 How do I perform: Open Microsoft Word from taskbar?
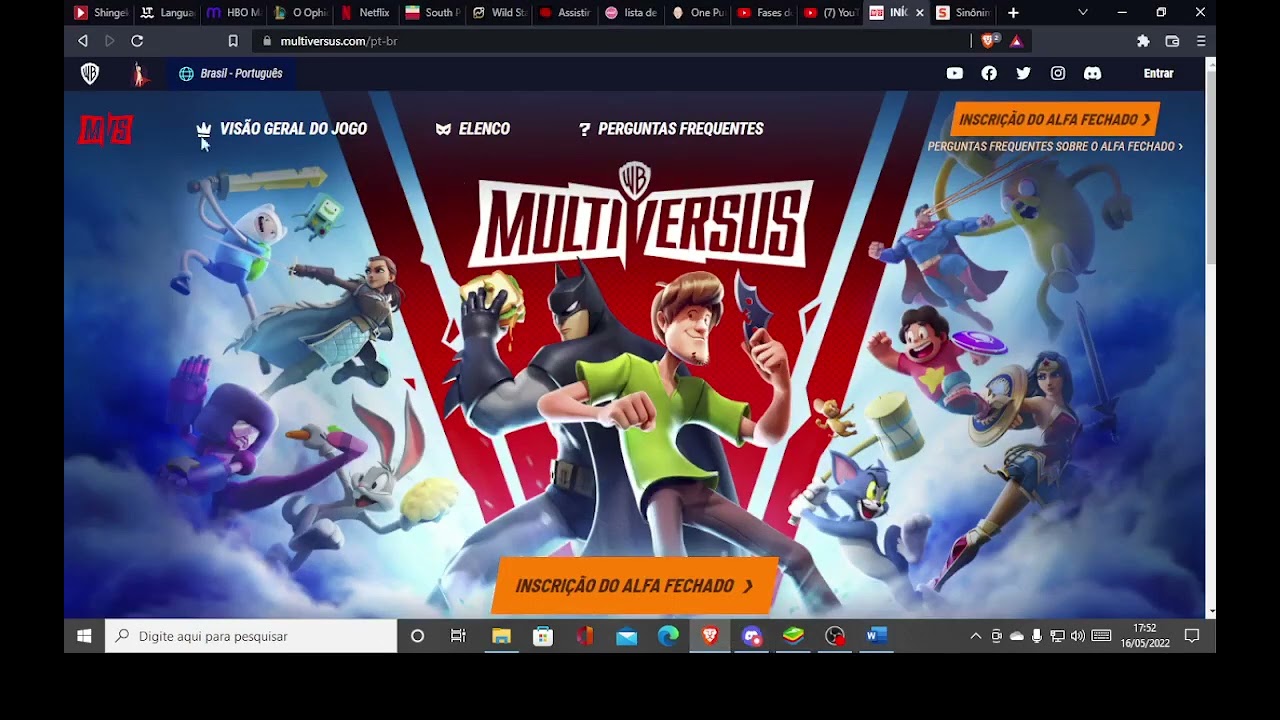pyautogui.click(x=877, y=636)
